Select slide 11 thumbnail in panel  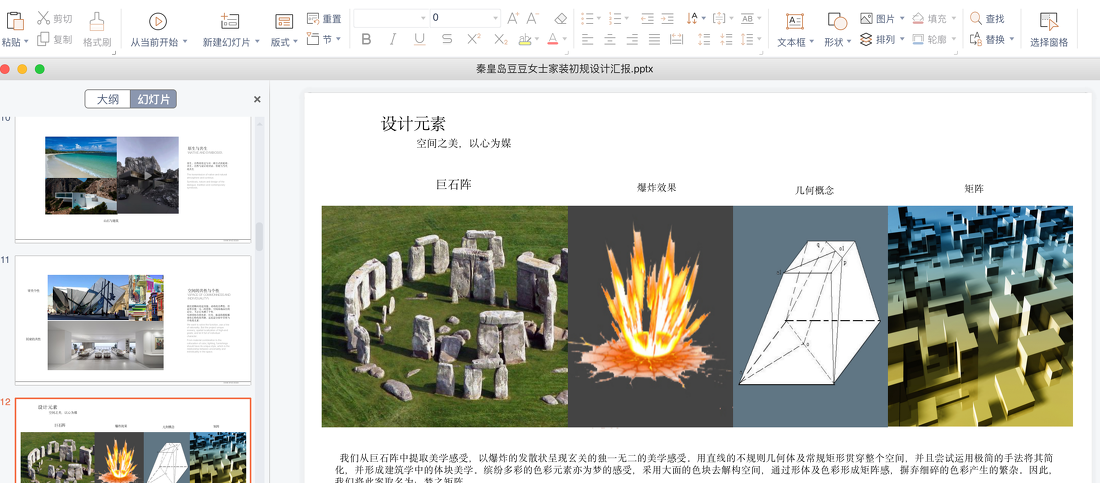[x=133, y=320]
